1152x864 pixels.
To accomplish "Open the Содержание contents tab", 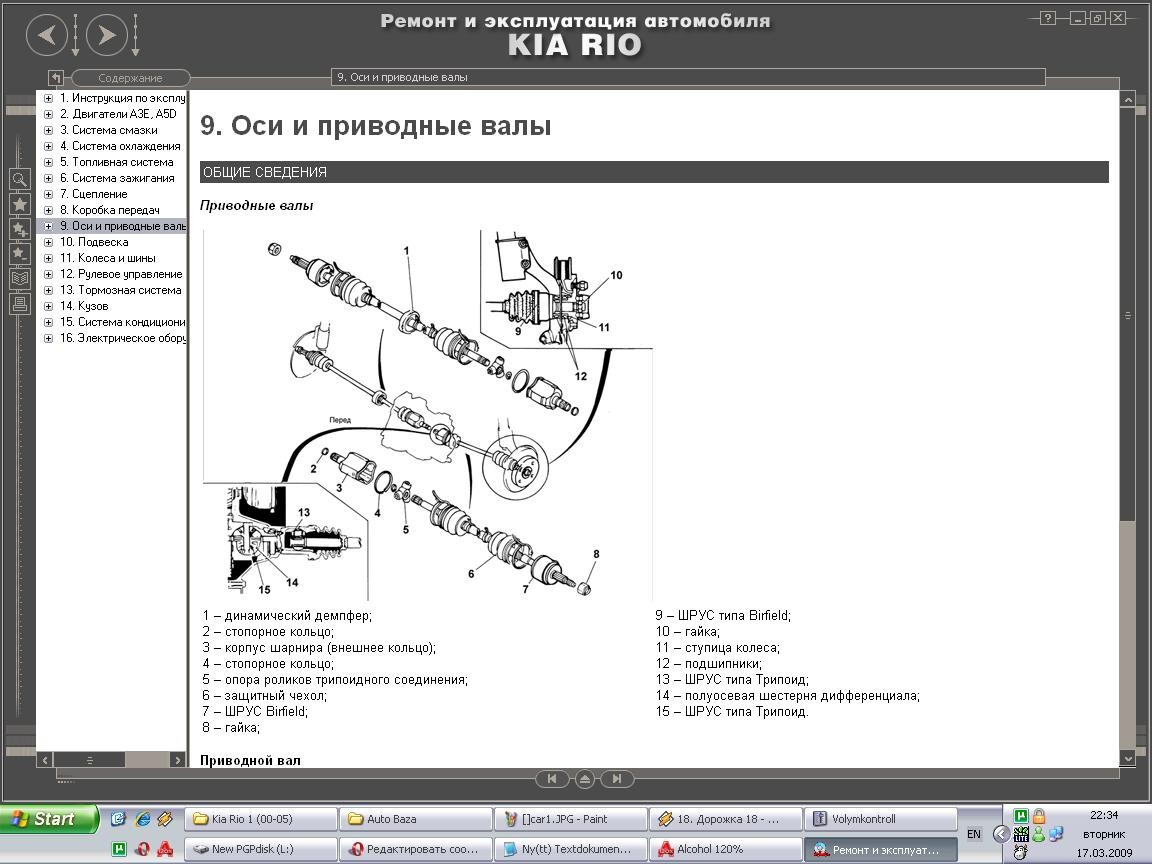I will (x=130, y=78).
